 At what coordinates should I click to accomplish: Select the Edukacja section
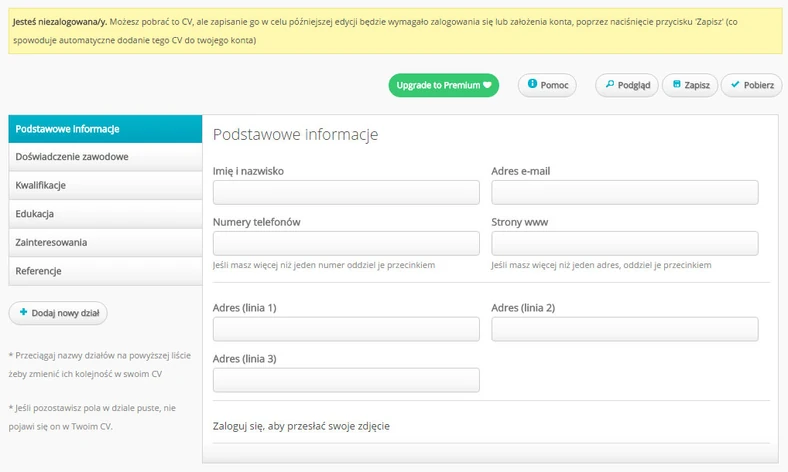(x=35, y=214)
